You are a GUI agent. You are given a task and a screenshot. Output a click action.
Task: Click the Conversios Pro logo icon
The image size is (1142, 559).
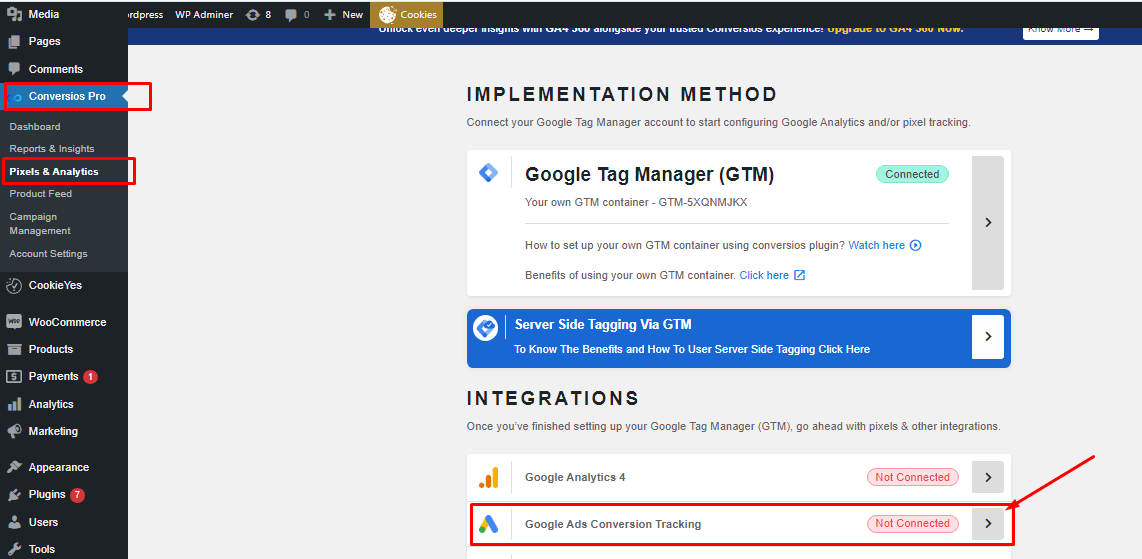[x=16, y=97]
